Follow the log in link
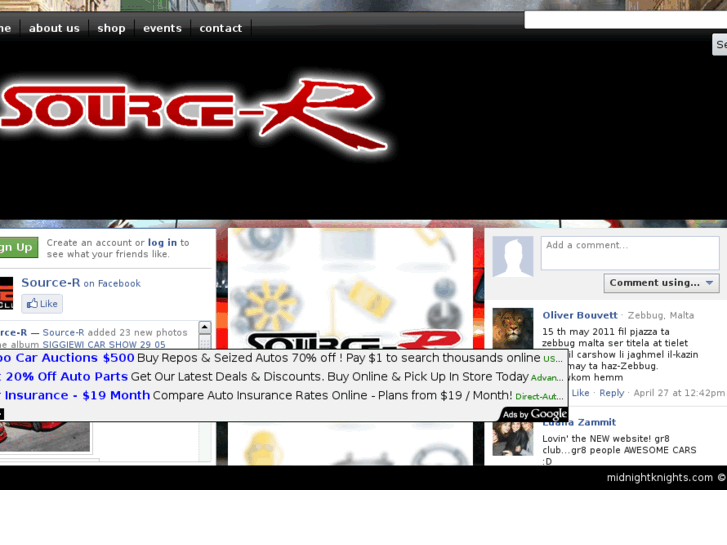This screenshot has width=727, height=545. pyautogui.click(x=162, y=243)
